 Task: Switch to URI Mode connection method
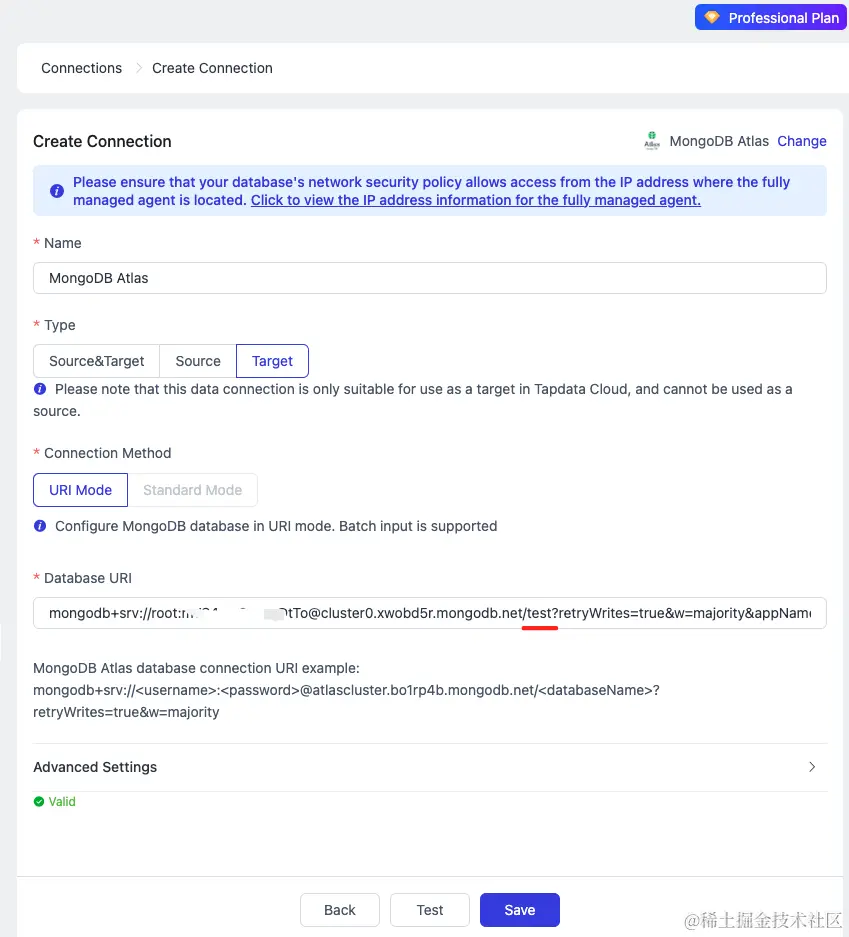click(80, 490)
